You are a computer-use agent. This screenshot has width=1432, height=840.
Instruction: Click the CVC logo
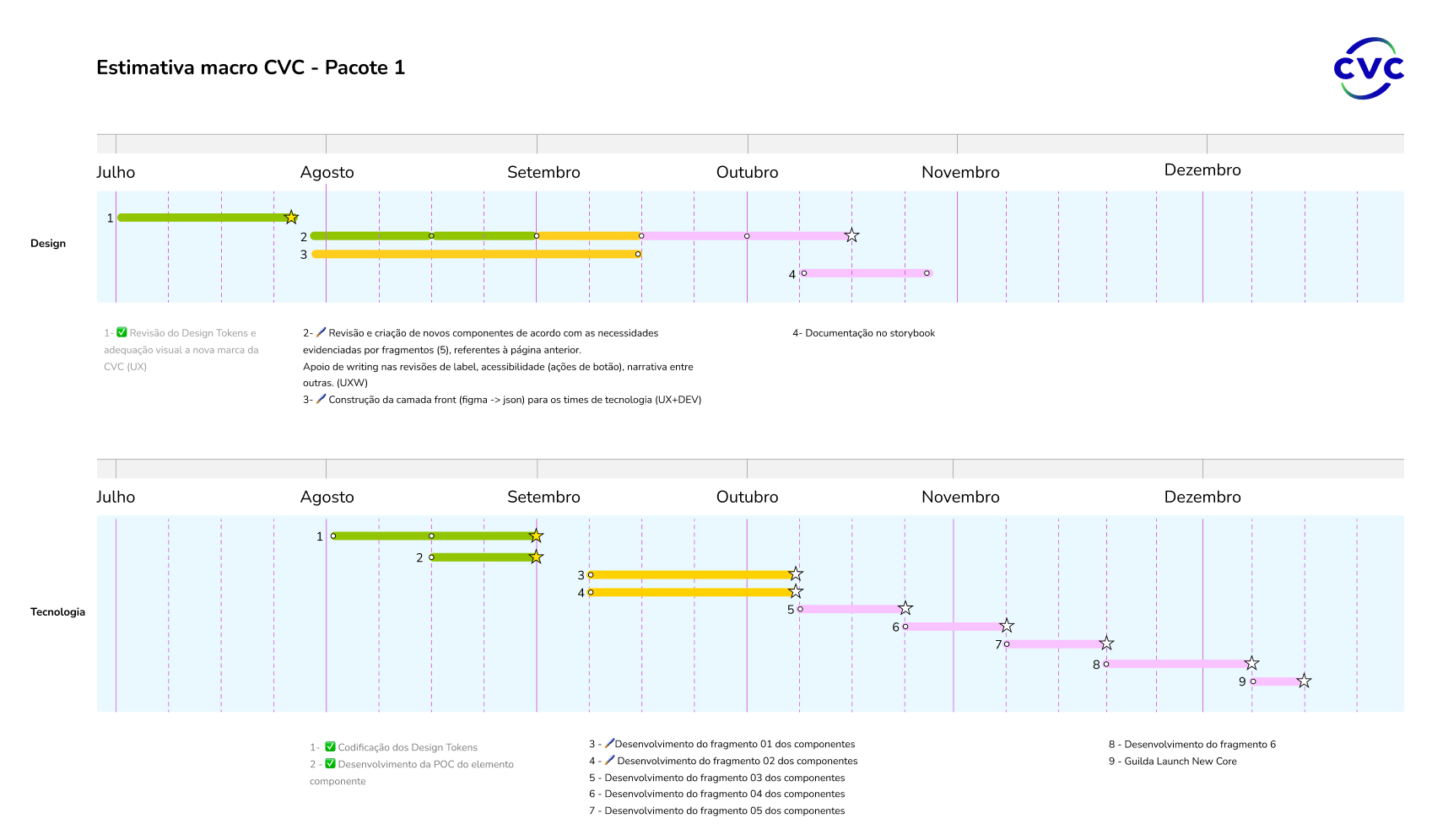coord(1369,67)
